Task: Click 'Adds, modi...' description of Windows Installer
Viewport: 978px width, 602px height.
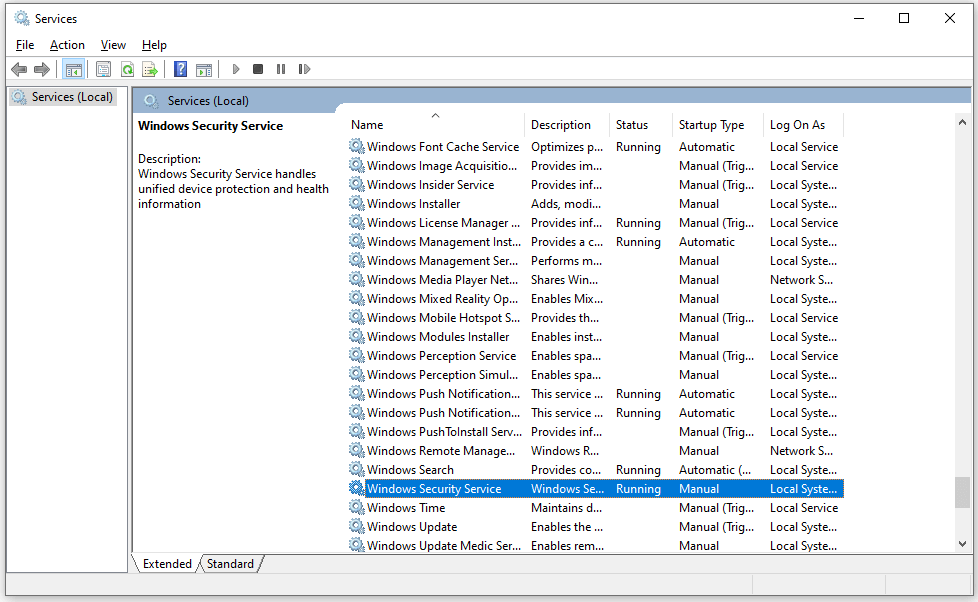Action: pos(566,203)
